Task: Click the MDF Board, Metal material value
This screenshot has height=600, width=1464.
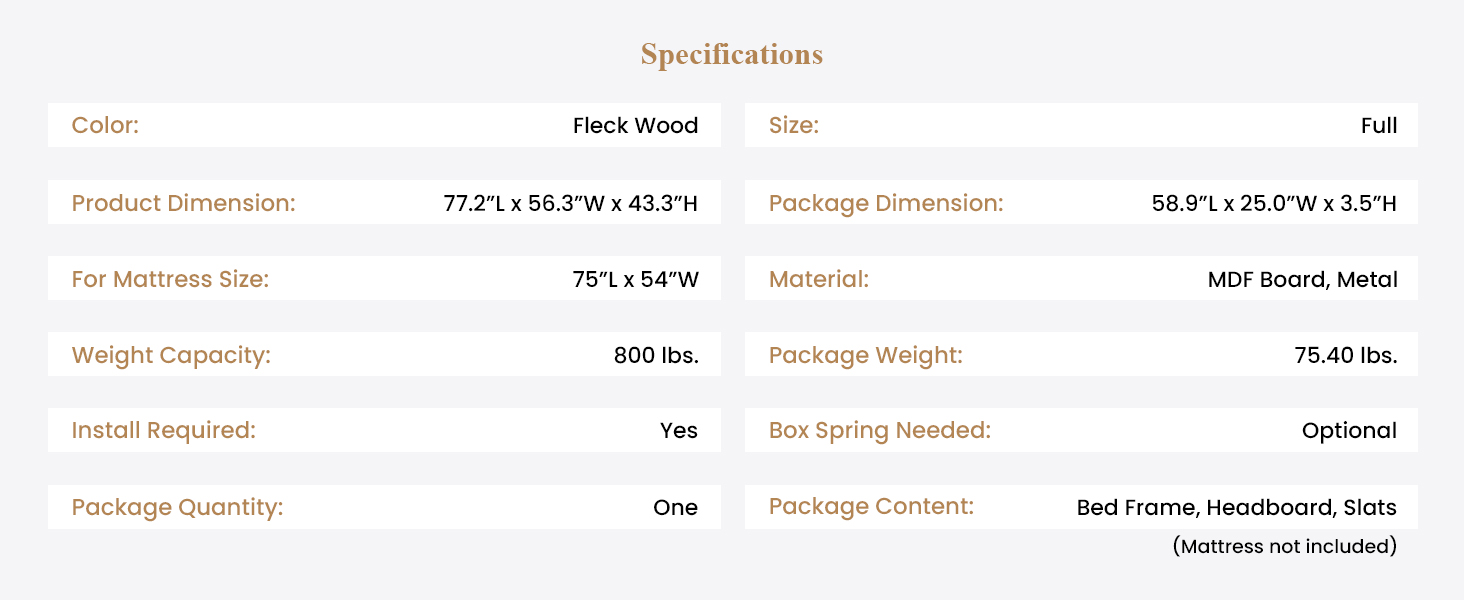Action: coord(1302,279)
